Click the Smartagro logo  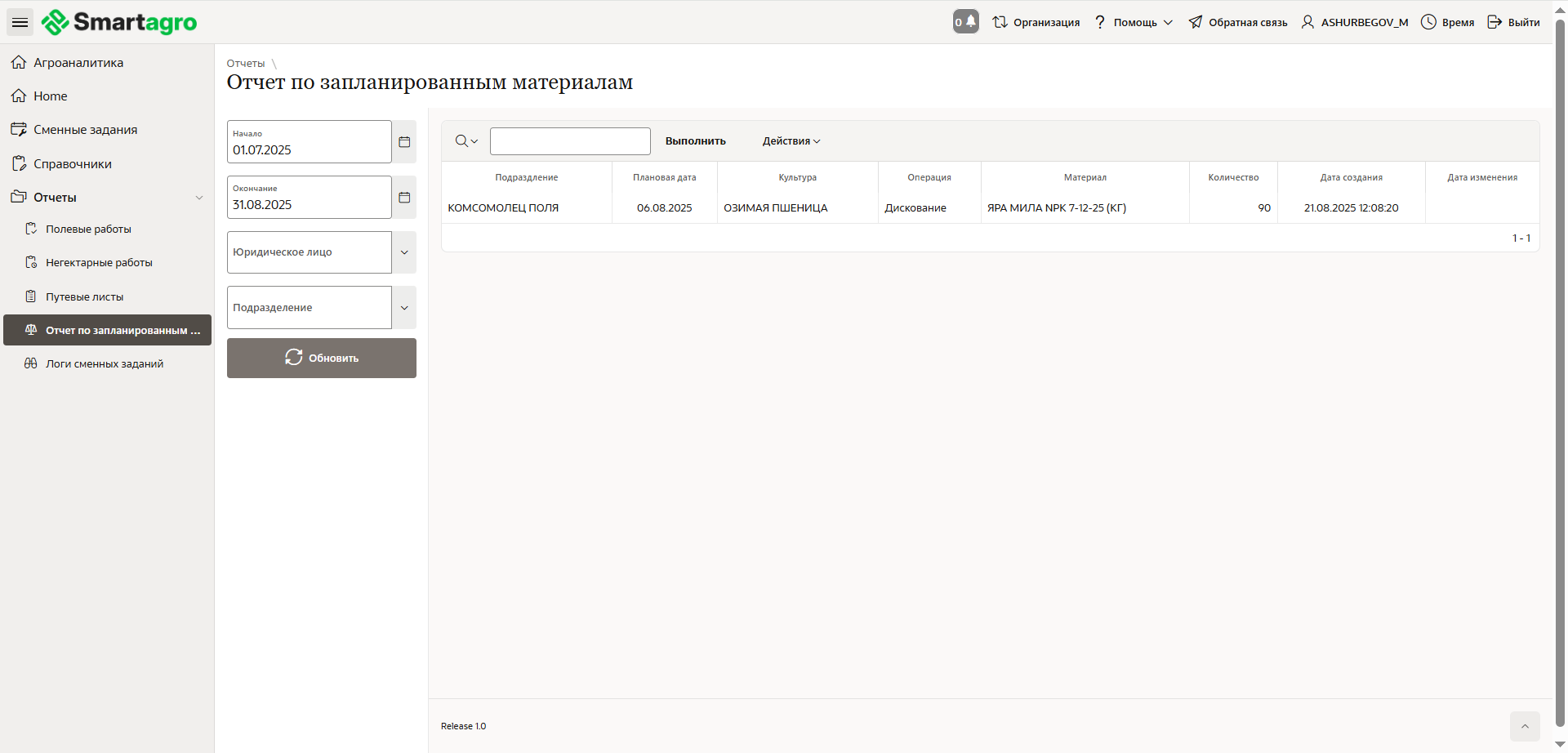pyautogui.click(x=119, y=22)
